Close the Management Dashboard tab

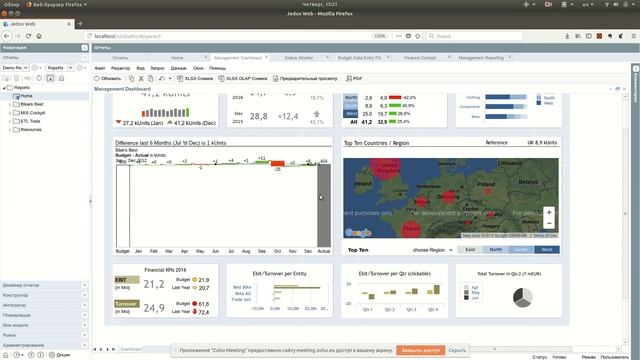coord(267,57)
